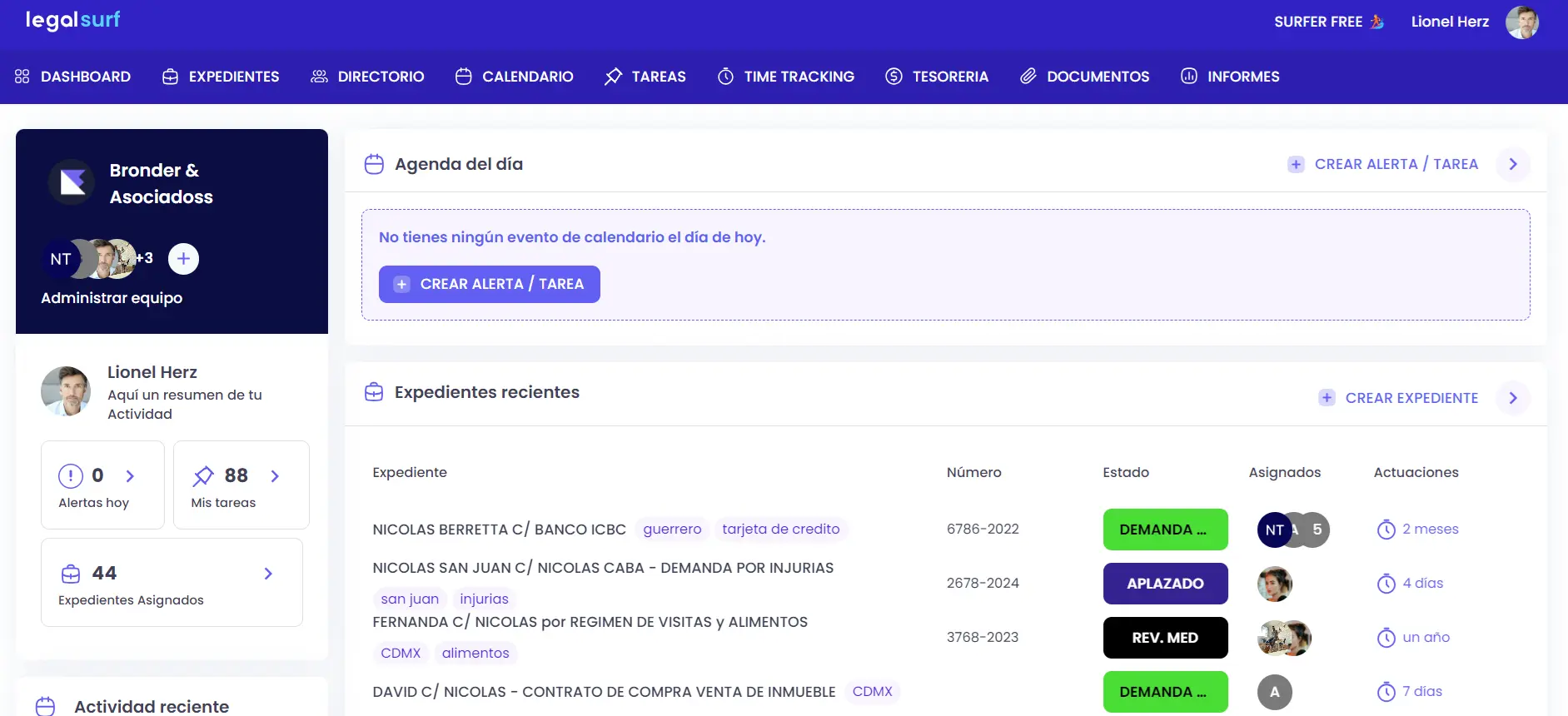Viewport: 1568px width, 716px height.
Task: Expand Alertas hoy with its chevron
Action: 130,476
